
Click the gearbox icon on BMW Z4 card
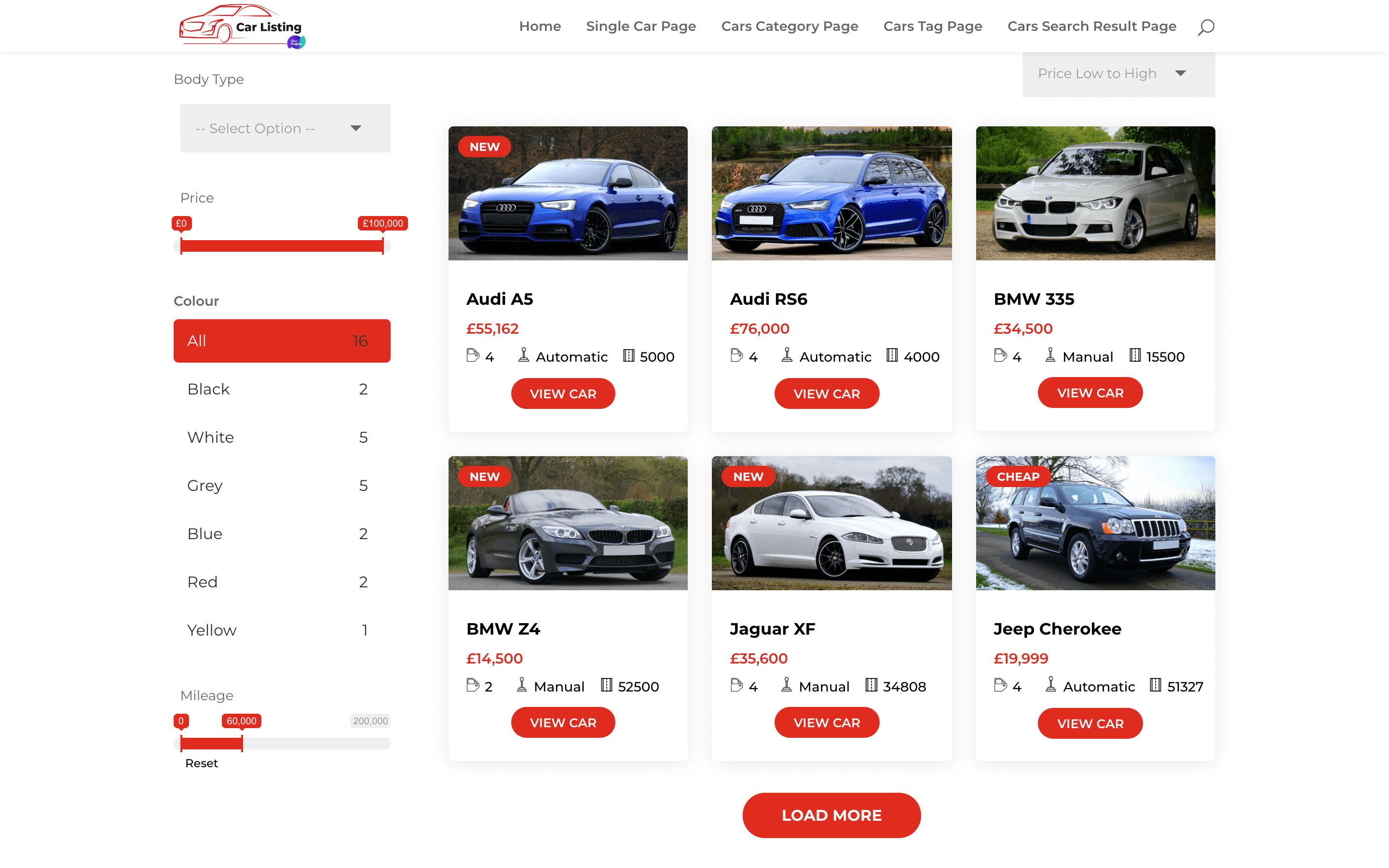coord(521,684)
